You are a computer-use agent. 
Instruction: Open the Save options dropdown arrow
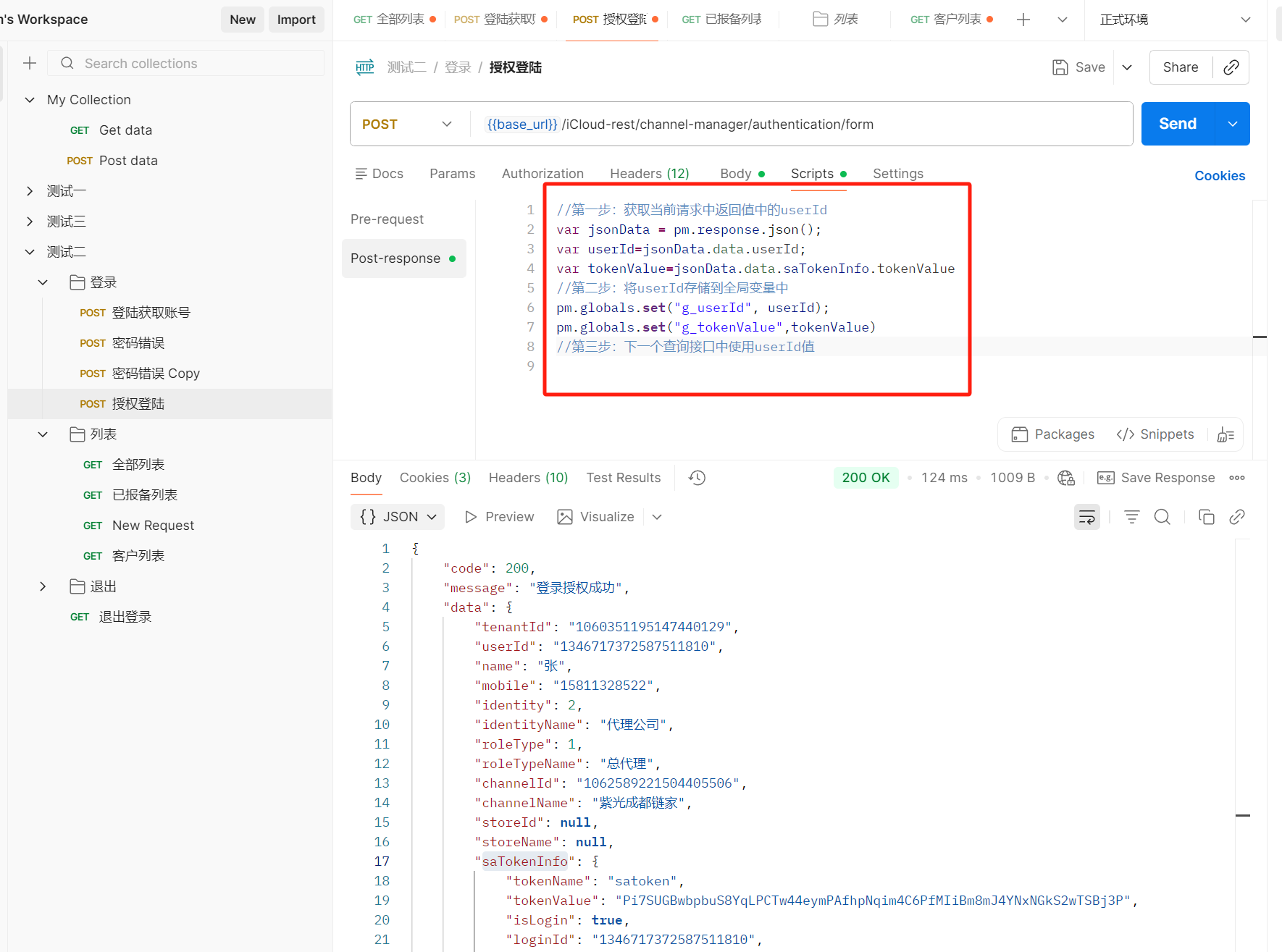pos(1127,67)
